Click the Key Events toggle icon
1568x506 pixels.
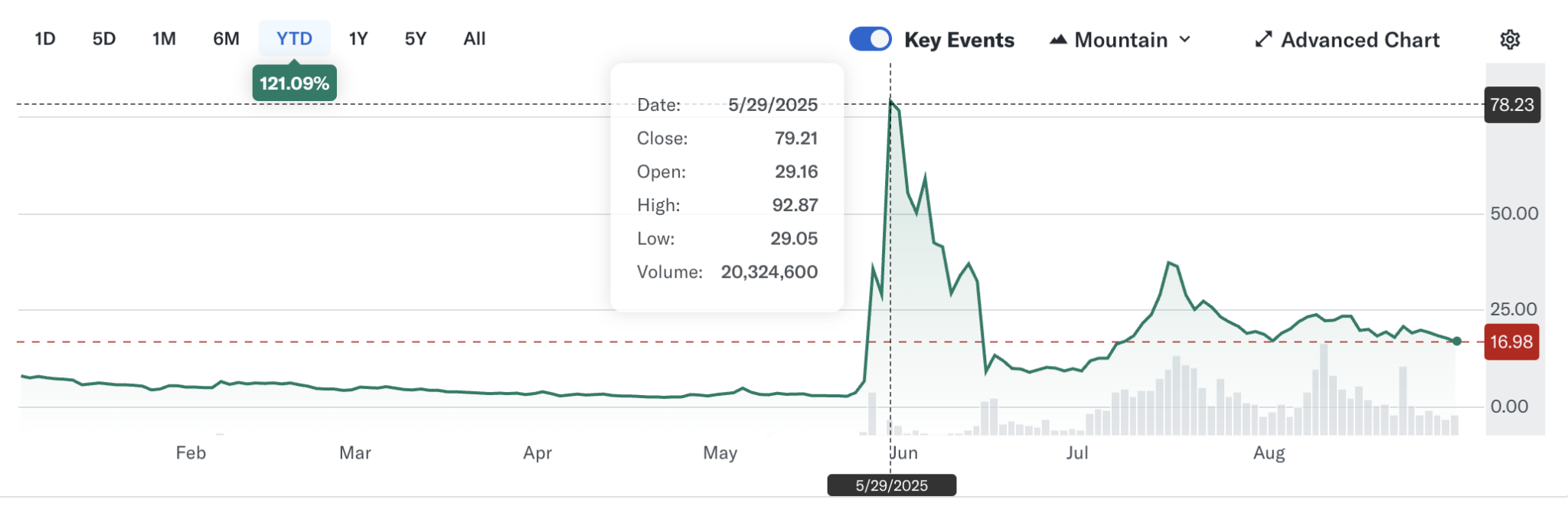coord(871,38)
